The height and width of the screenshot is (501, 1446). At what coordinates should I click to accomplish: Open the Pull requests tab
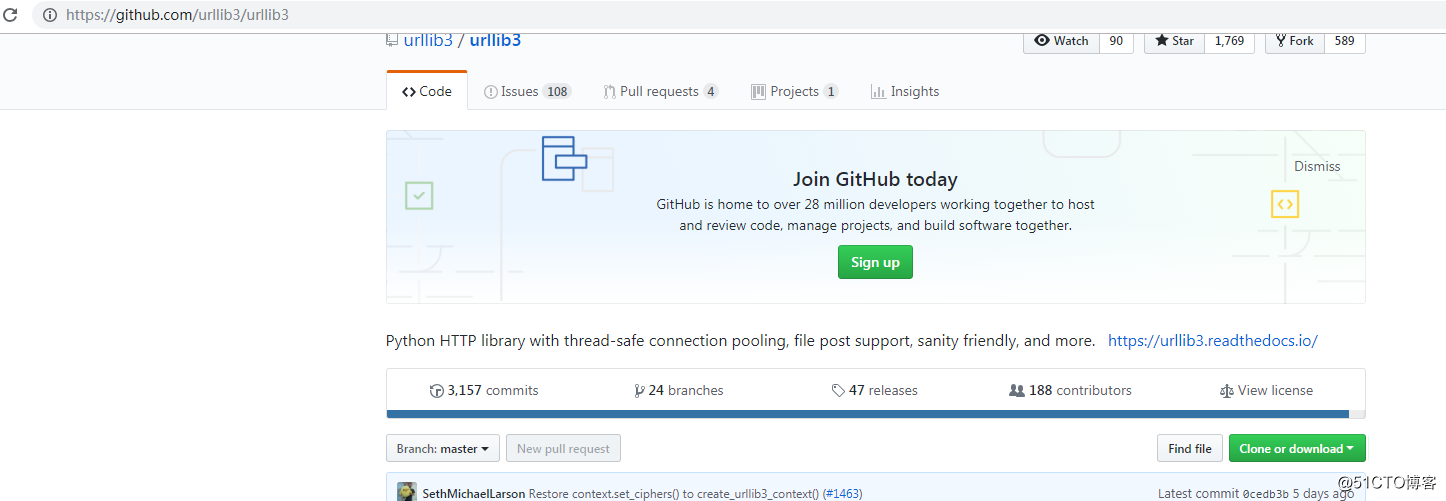[x=660, y=91]
